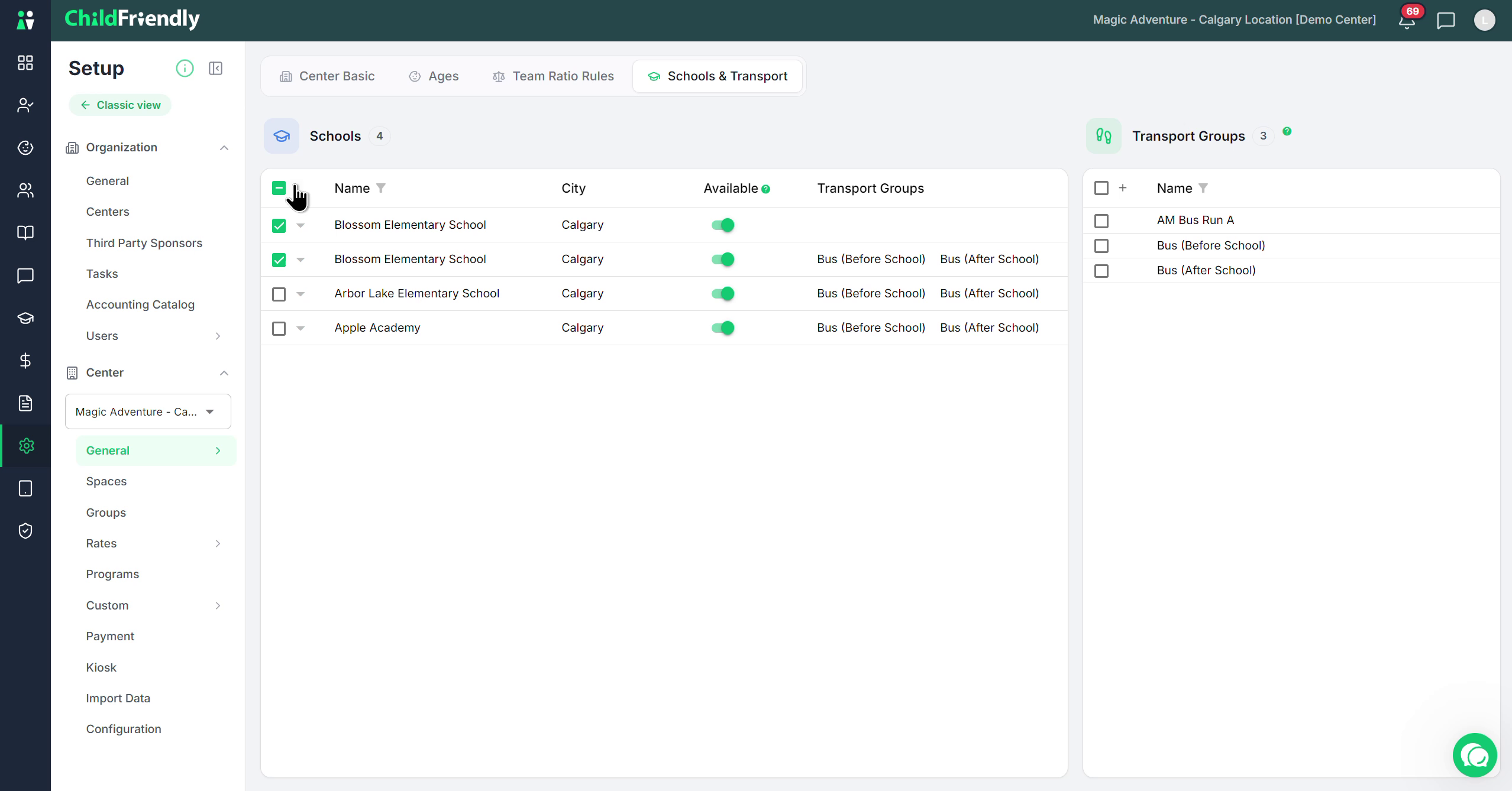Open the billing dollar sign icon
The height and width of the screenshot is (791, 1512).
click(25, 361)
